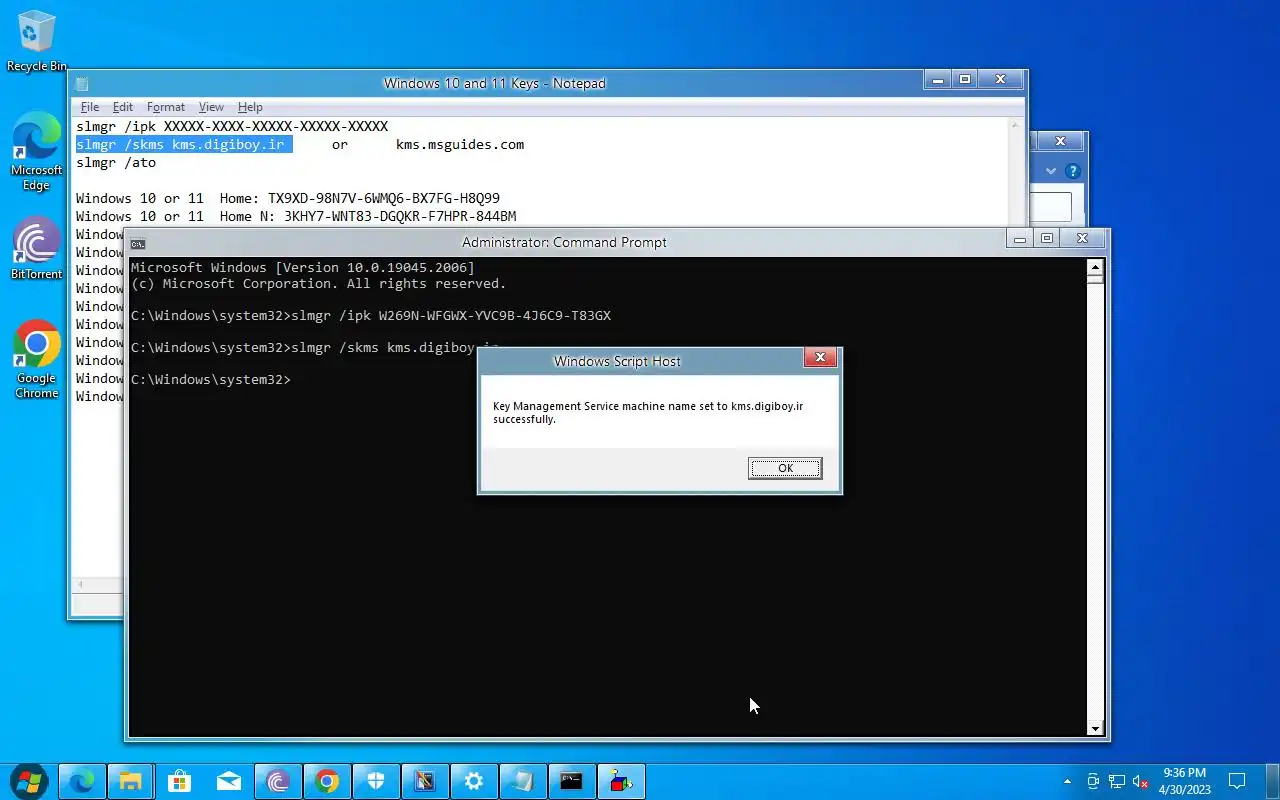This screenshot has width=1280, height=800.
Task: Switch to Google Chrome on the taskbar
Action: click(x=327, y=781)
